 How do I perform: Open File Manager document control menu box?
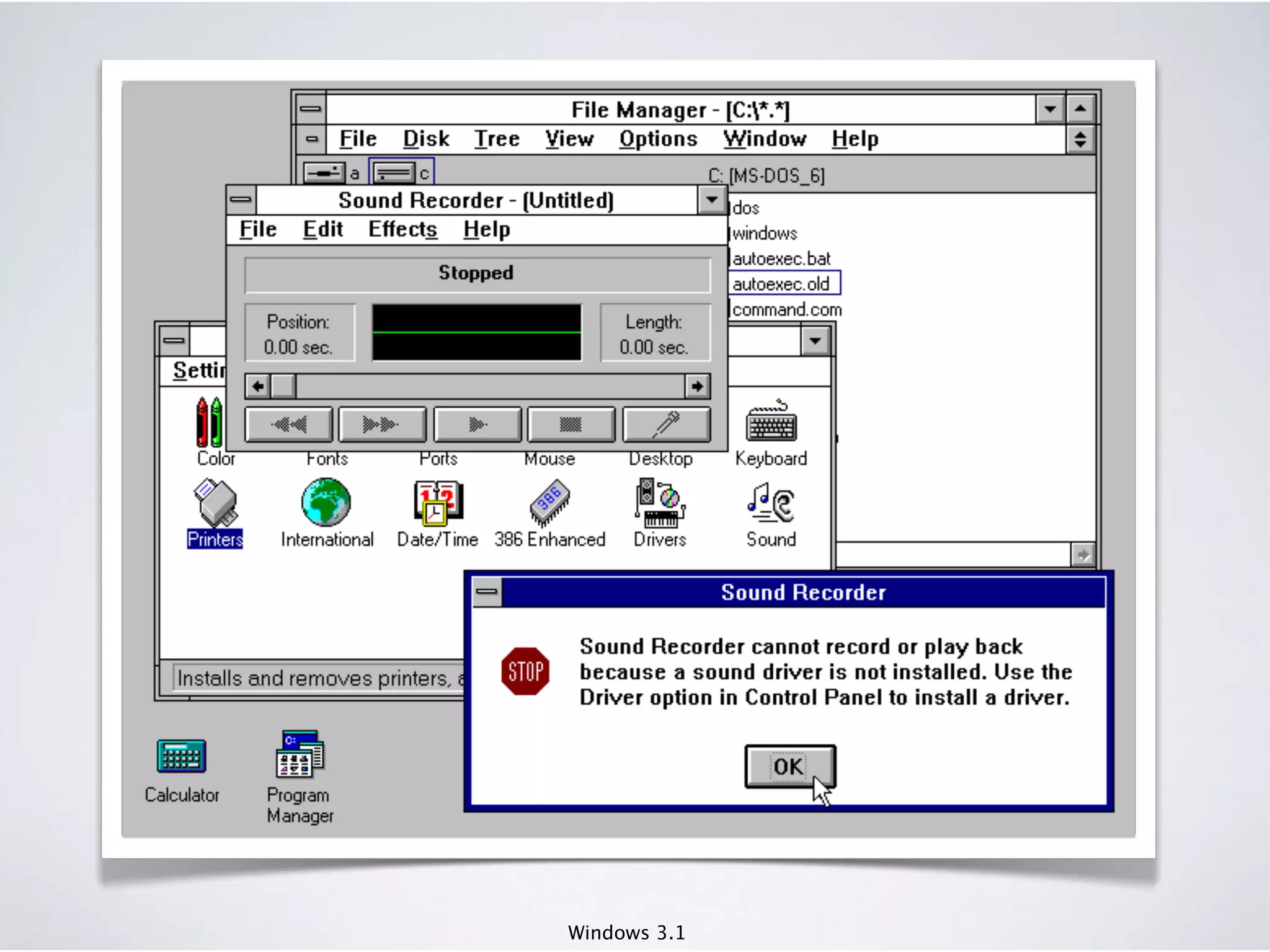(x=311, y=139)
